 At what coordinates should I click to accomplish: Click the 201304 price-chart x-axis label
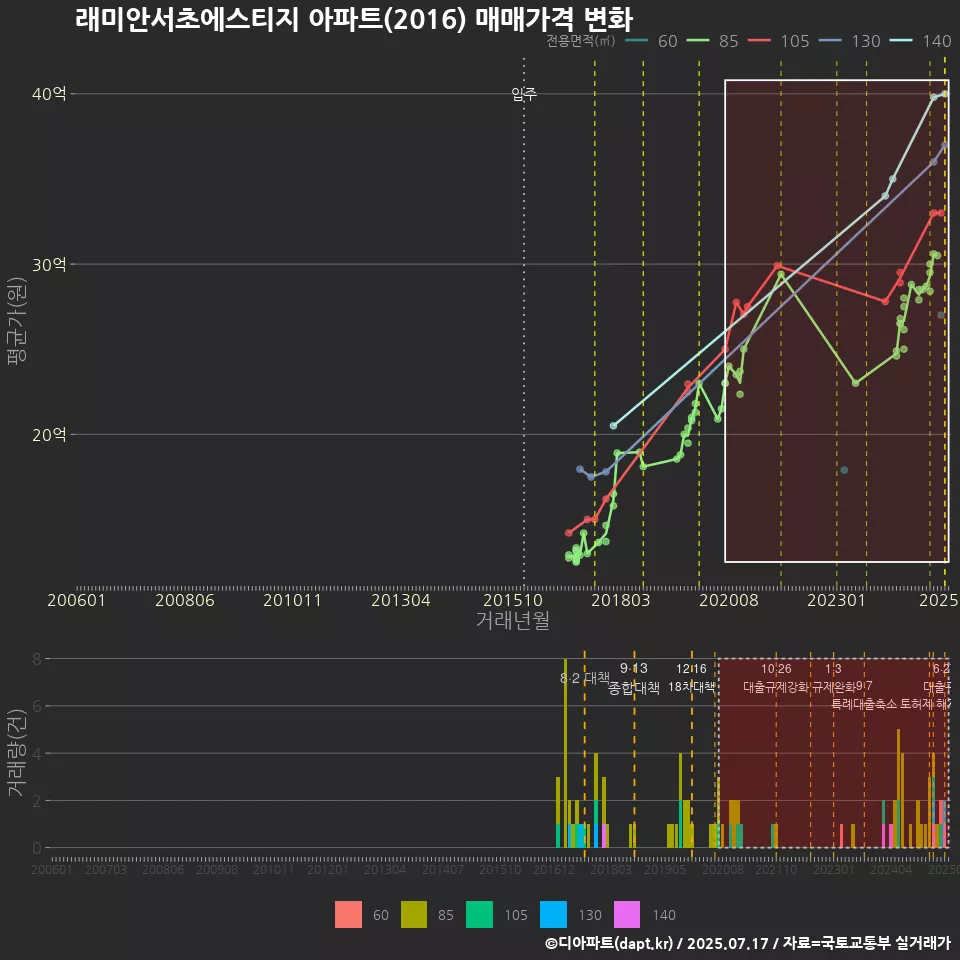click(401, 600)
